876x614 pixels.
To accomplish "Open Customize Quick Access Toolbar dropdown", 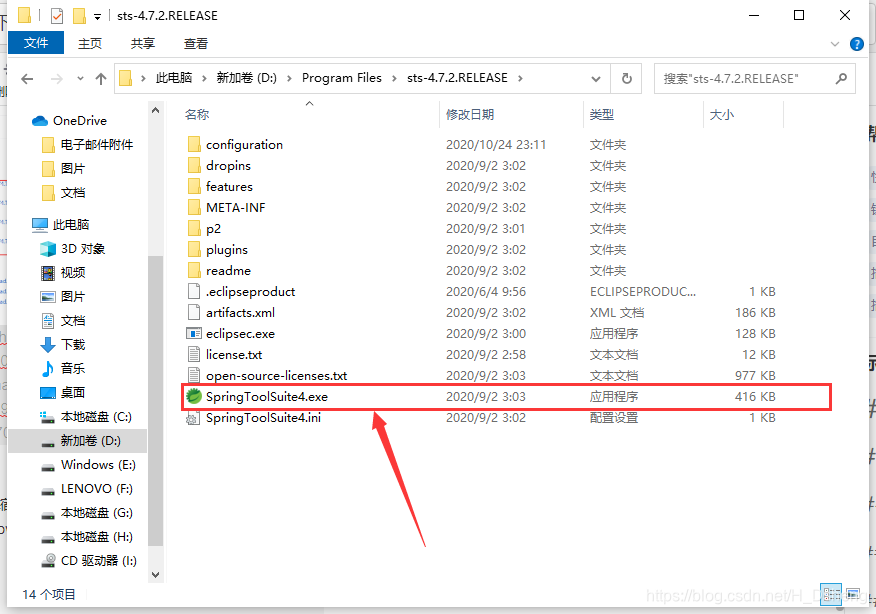I will coord(97,17).
